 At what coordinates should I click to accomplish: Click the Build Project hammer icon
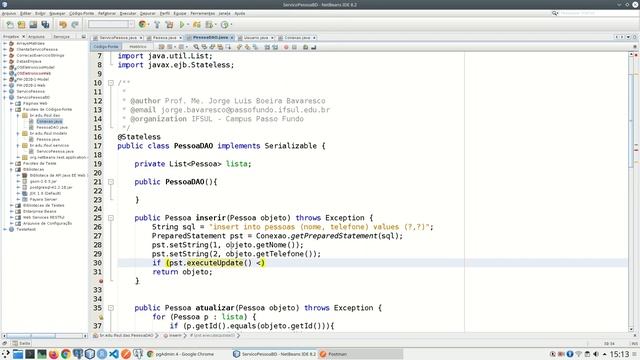(x=157, y=25)
